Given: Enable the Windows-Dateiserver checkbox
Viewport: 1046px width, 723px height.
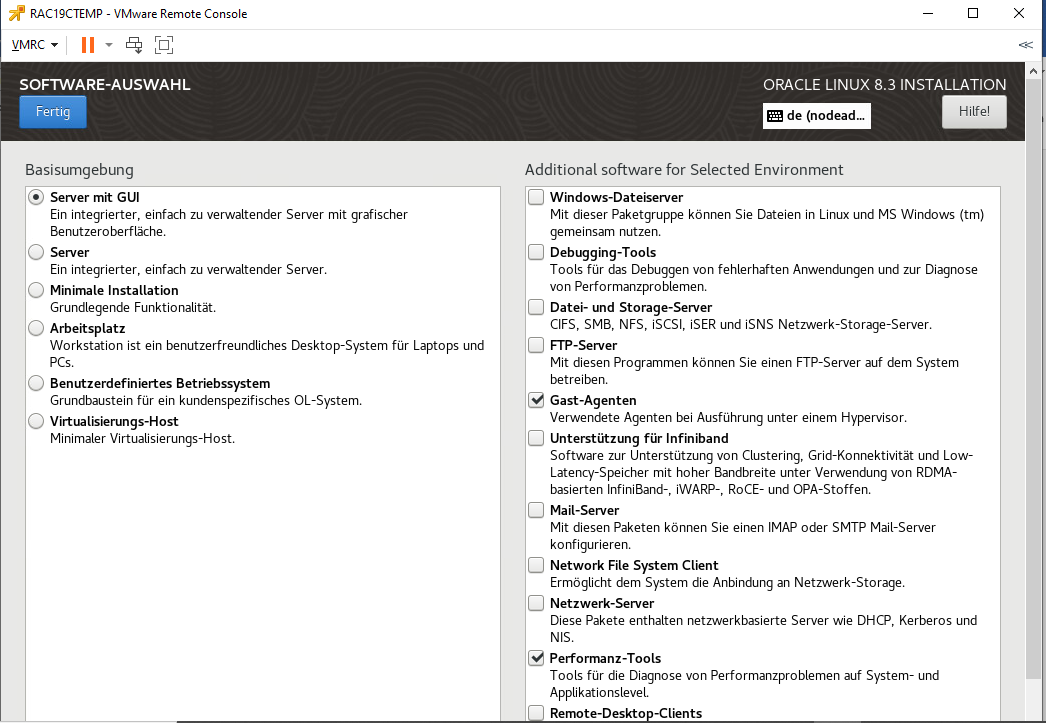Looking at the screenshot, I should point(537,197).
